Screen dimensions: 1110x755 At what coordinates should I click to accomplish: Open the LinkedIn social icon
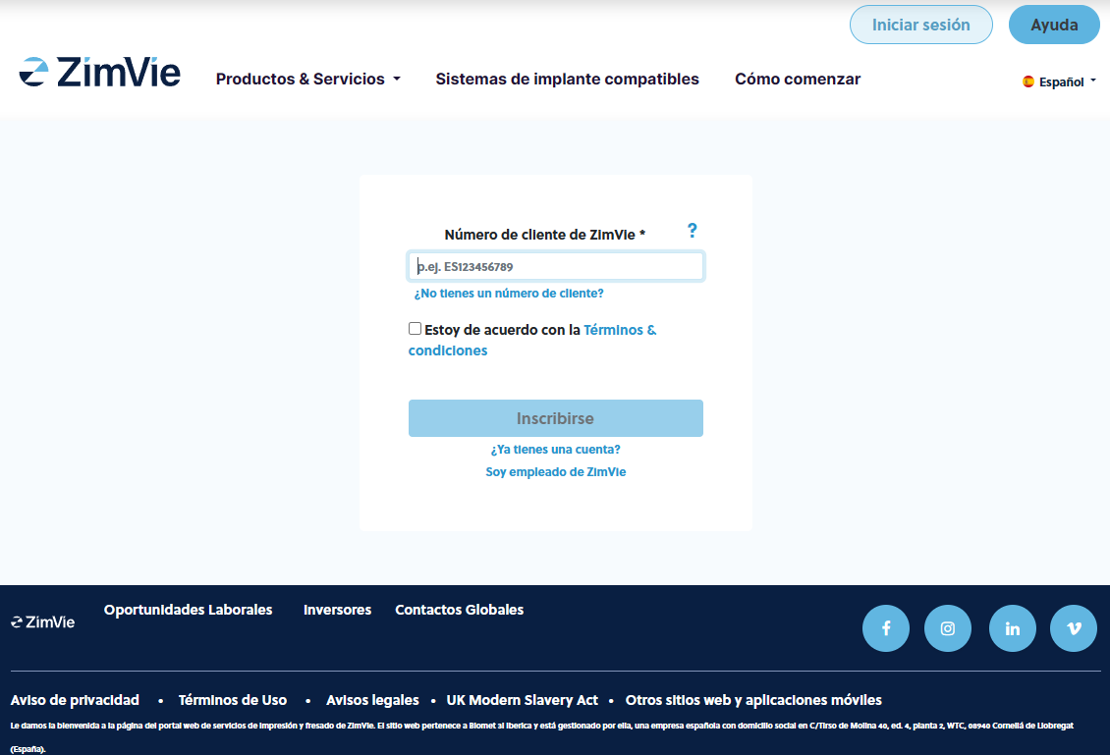[x=1012, y=629]
